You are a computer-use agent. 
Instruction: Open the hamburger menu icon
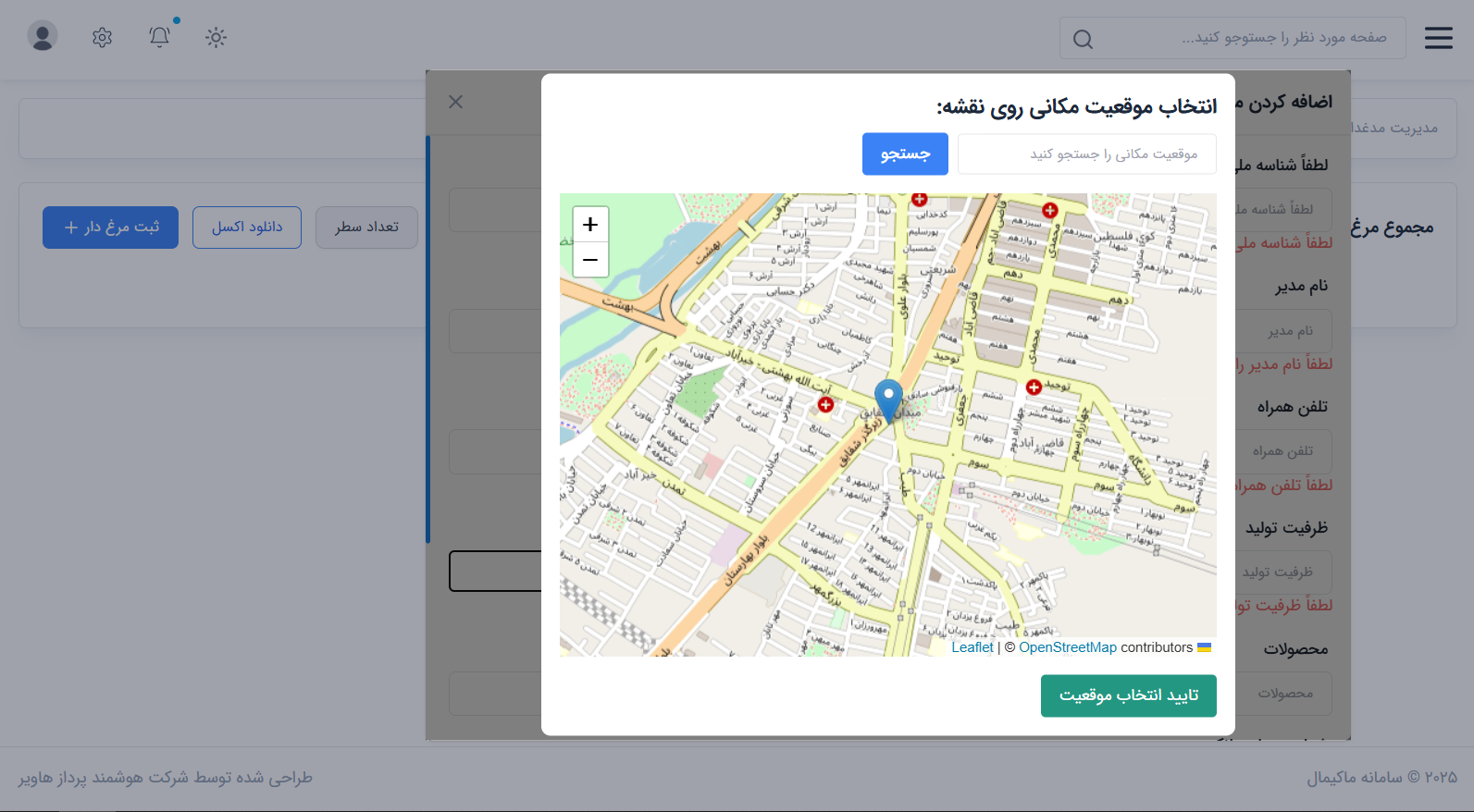pos(1438,38)
